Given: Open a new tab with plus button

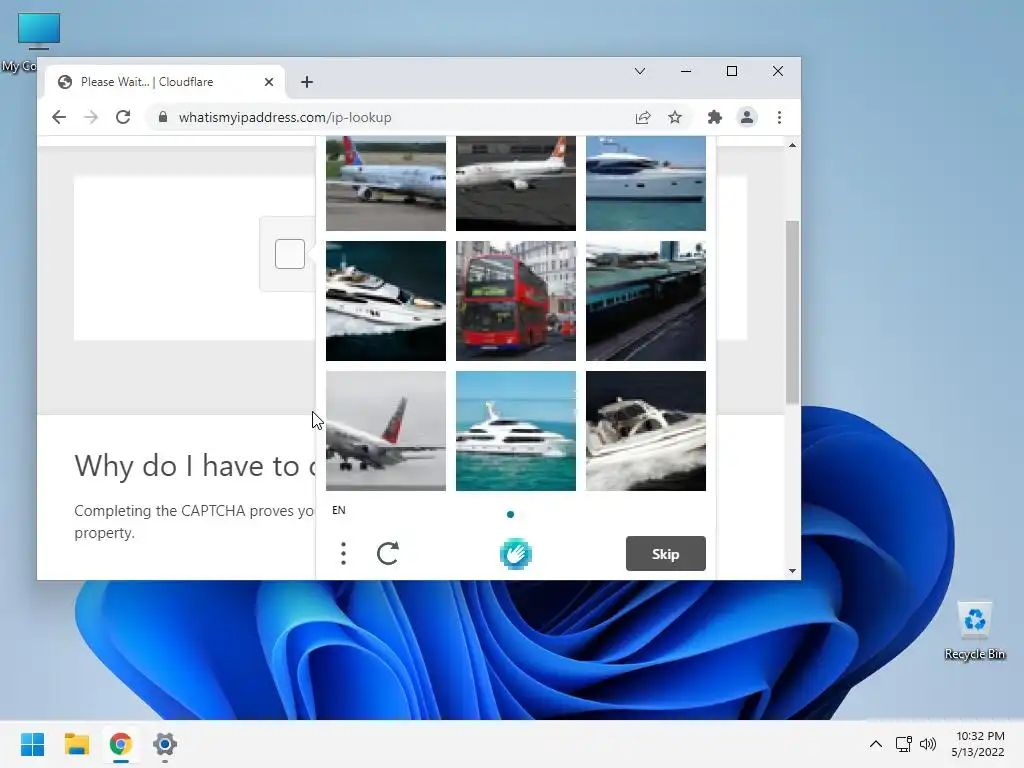Looking at the screenshot, I should (307, 82).
